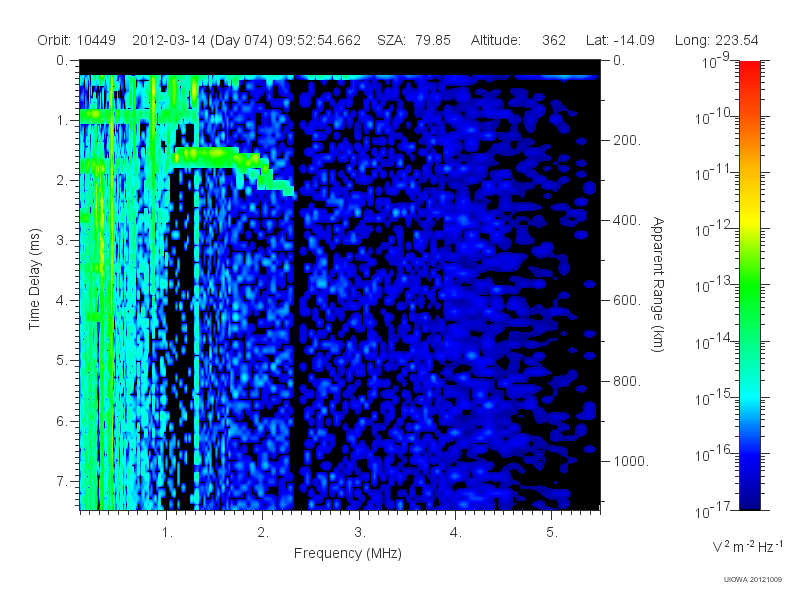800x600 pixels.
Task: Click the altitude value 362
Action: [x=554, y=40]
